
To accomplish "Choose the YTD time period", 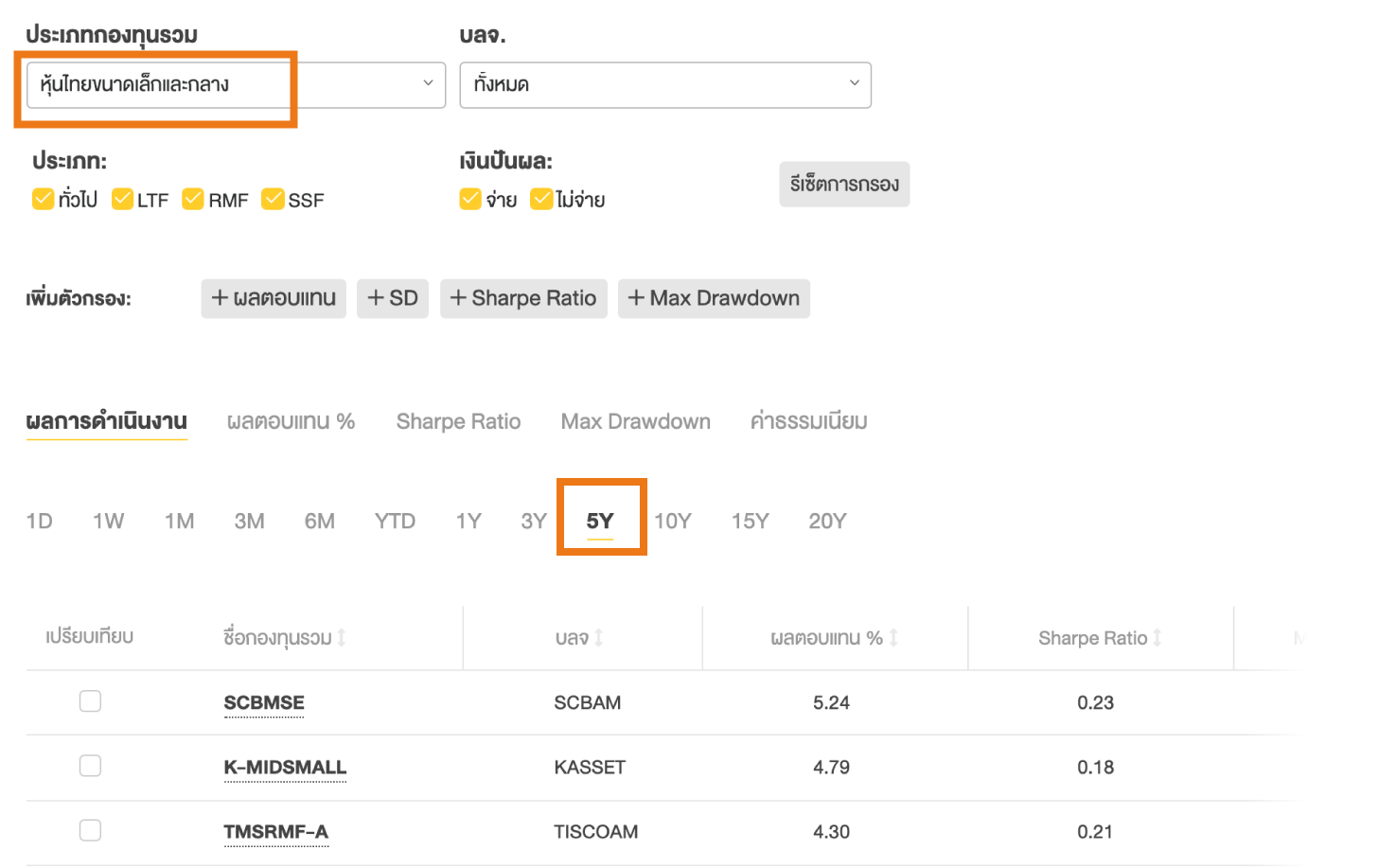I will [x=395, y=521].
